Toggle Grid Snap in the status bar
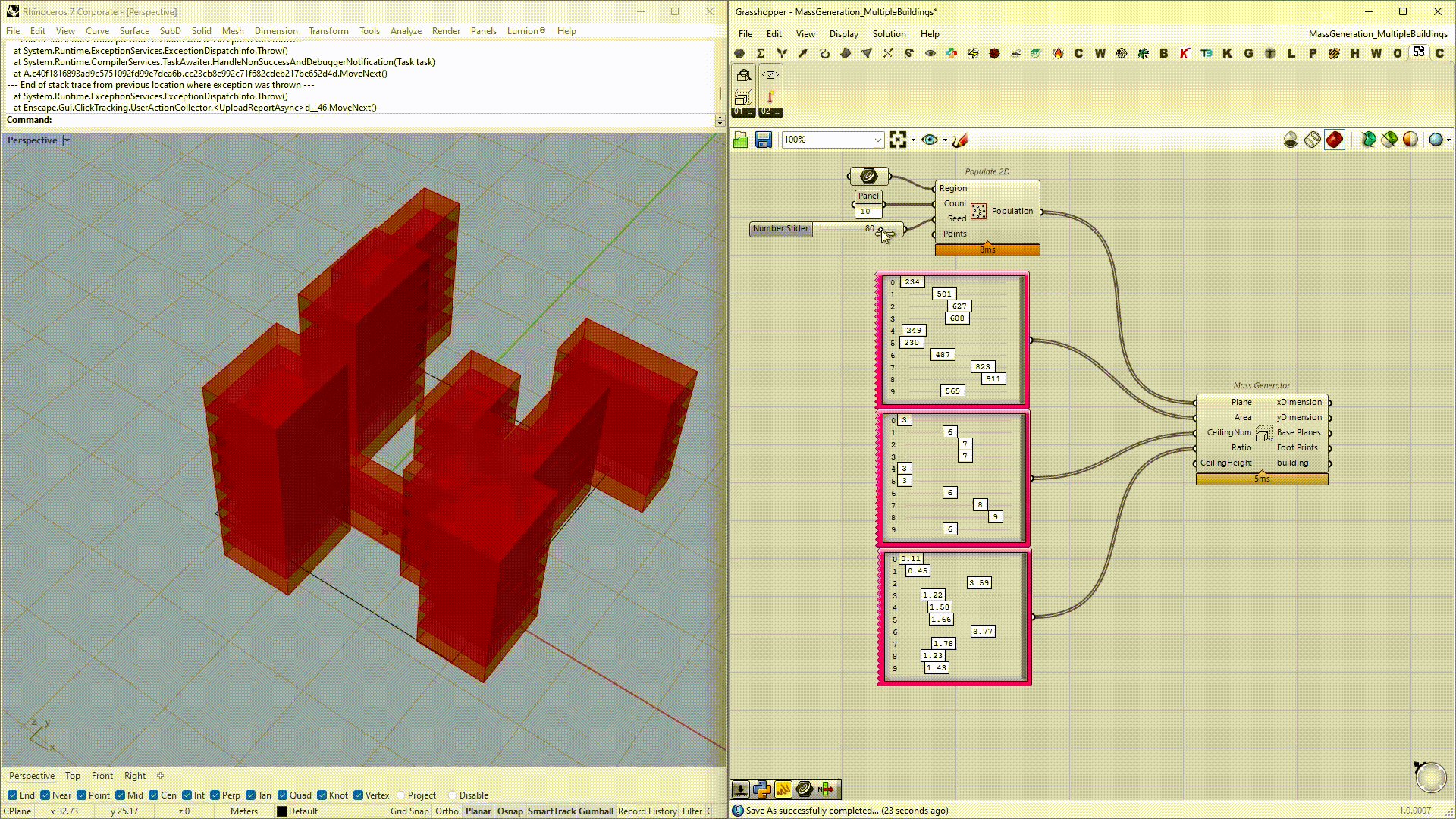 click(x=409, y=811)
